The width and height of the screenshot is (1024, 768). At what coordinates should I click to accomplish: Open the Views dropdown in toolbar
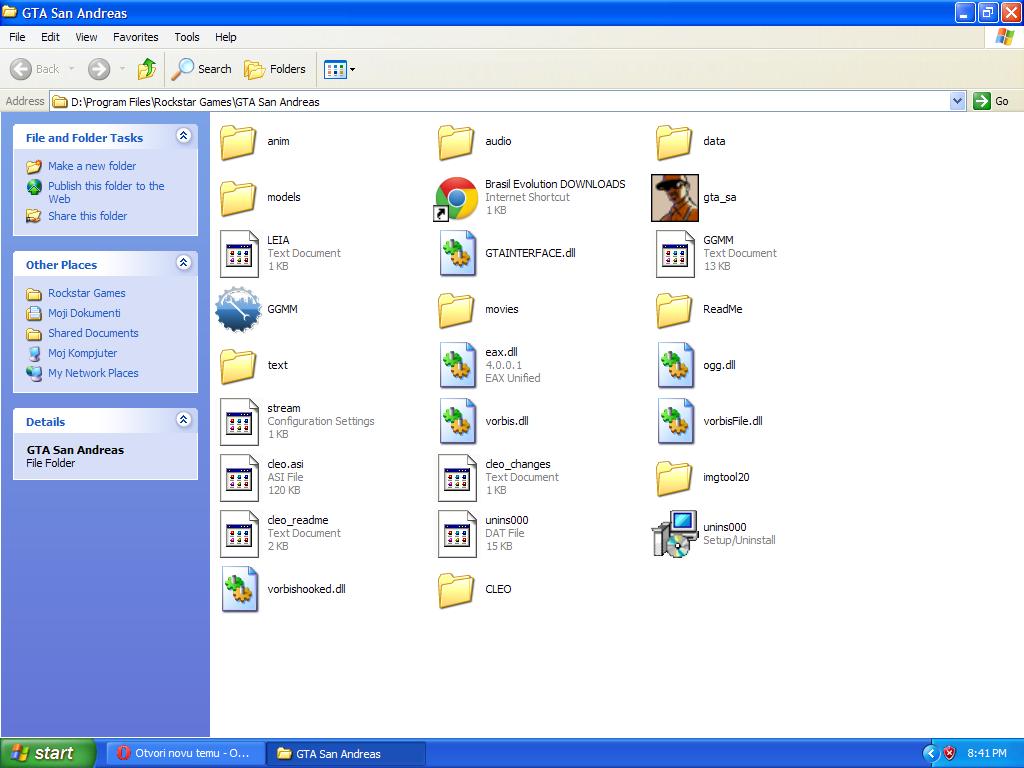340,69
